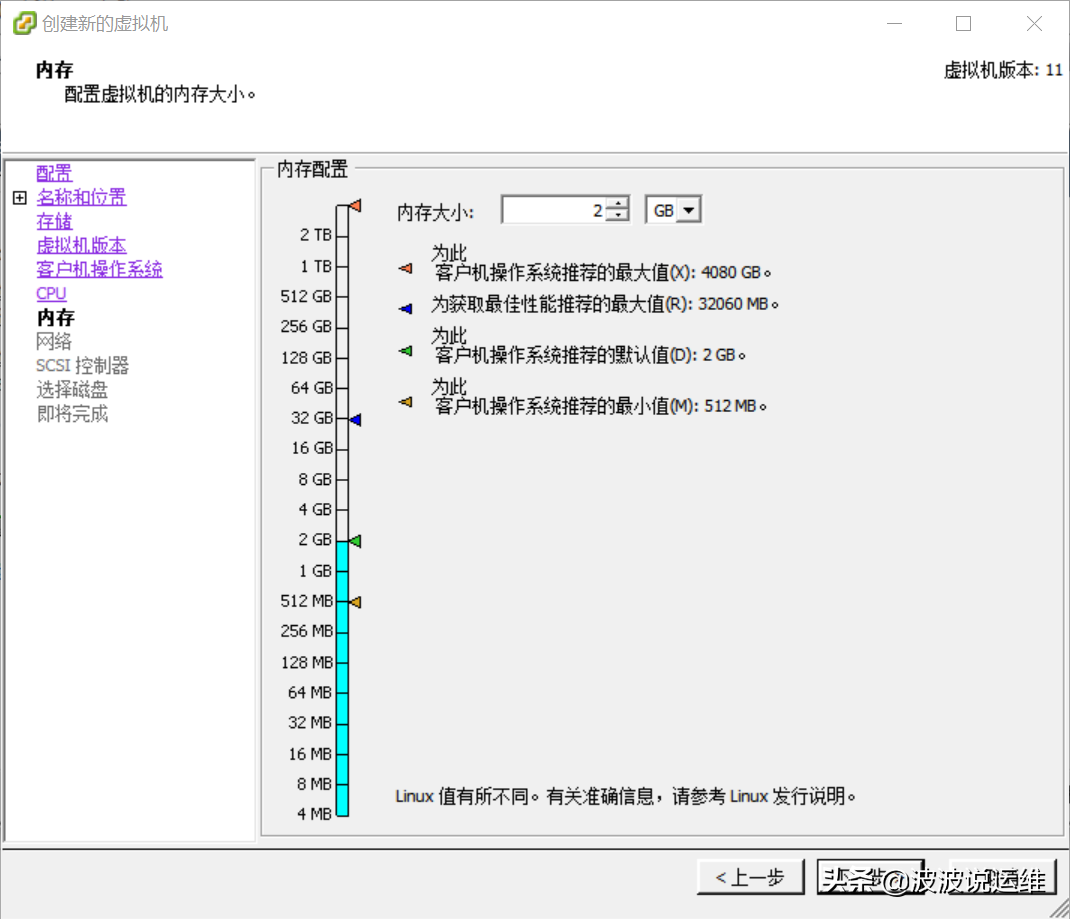The width and height of the screenshot is (1070, 919).
Task: Click the VMware app icon in title bar
Action: tap(24, 23)
